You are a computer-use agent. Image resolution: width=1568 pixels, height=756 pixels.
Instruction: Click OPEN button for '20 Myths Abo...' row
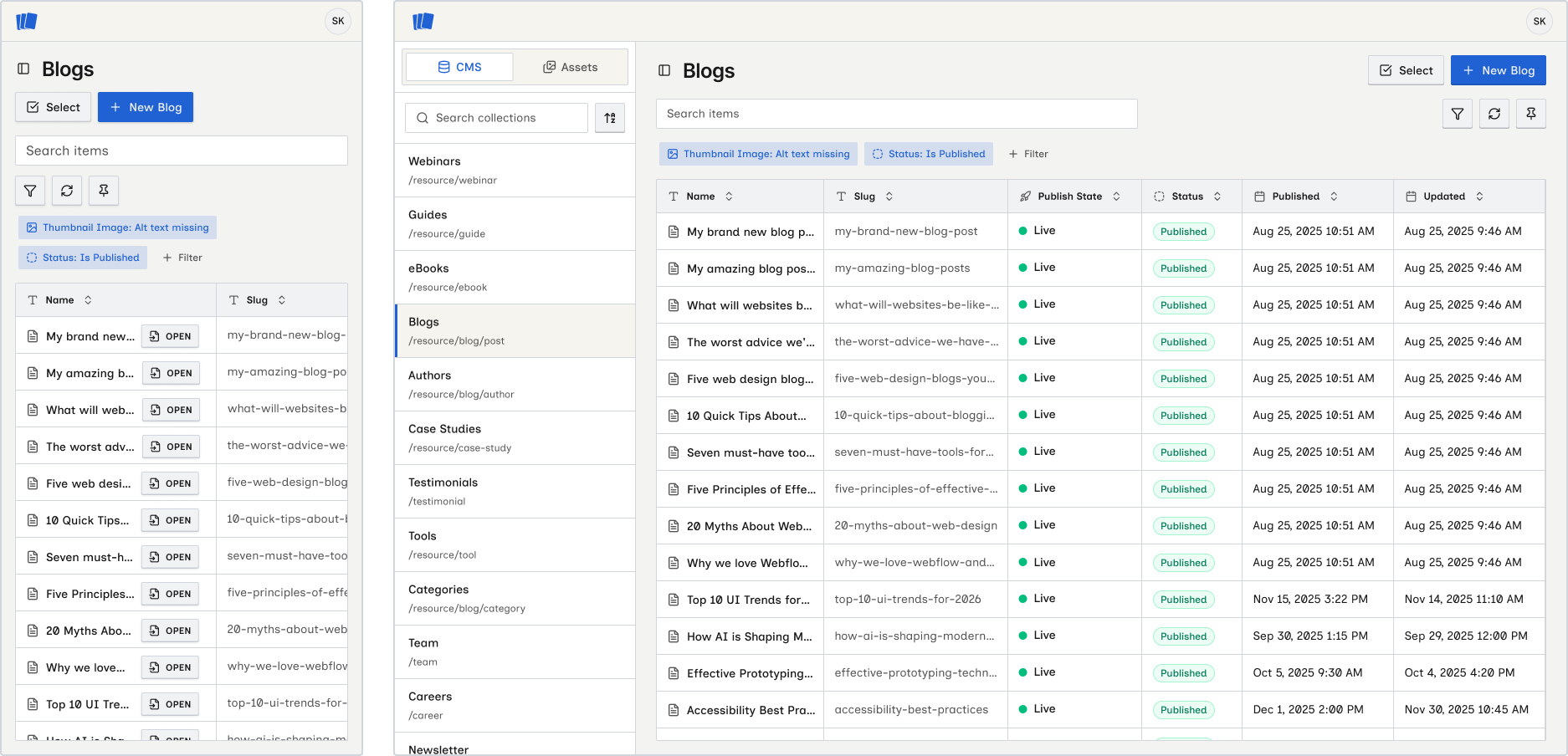pyautogui.click(x=170, y=631)
